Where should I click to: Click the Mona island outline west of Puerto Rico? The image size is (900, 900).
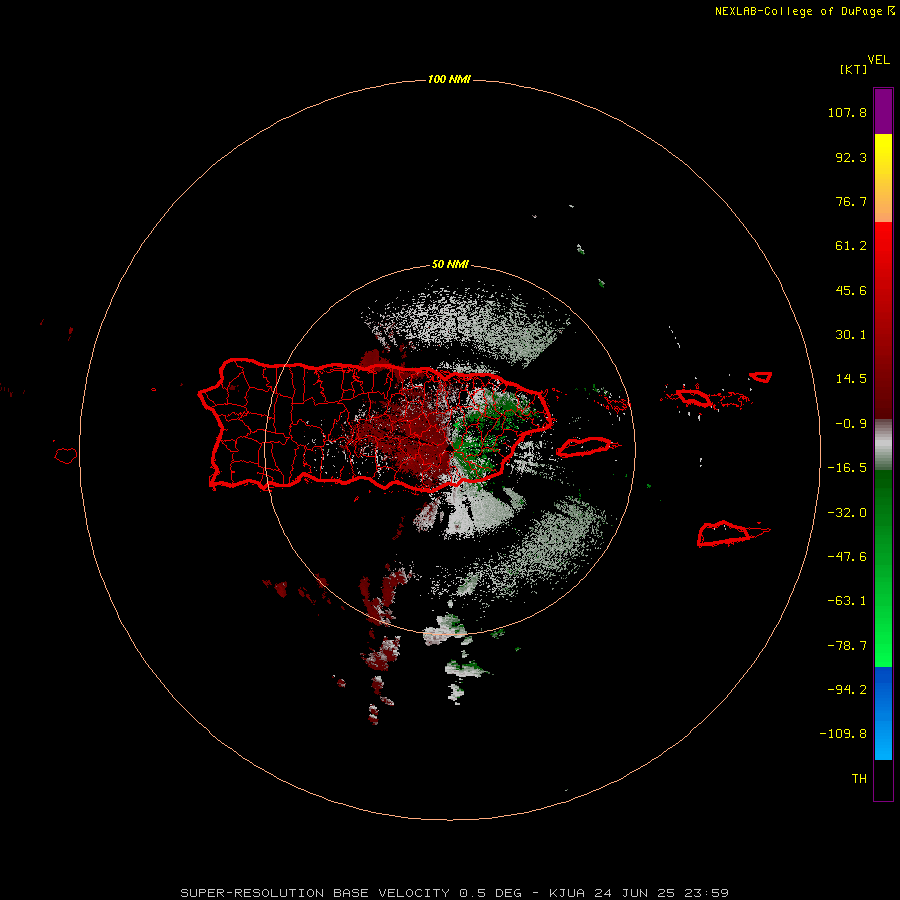[66, 456]
